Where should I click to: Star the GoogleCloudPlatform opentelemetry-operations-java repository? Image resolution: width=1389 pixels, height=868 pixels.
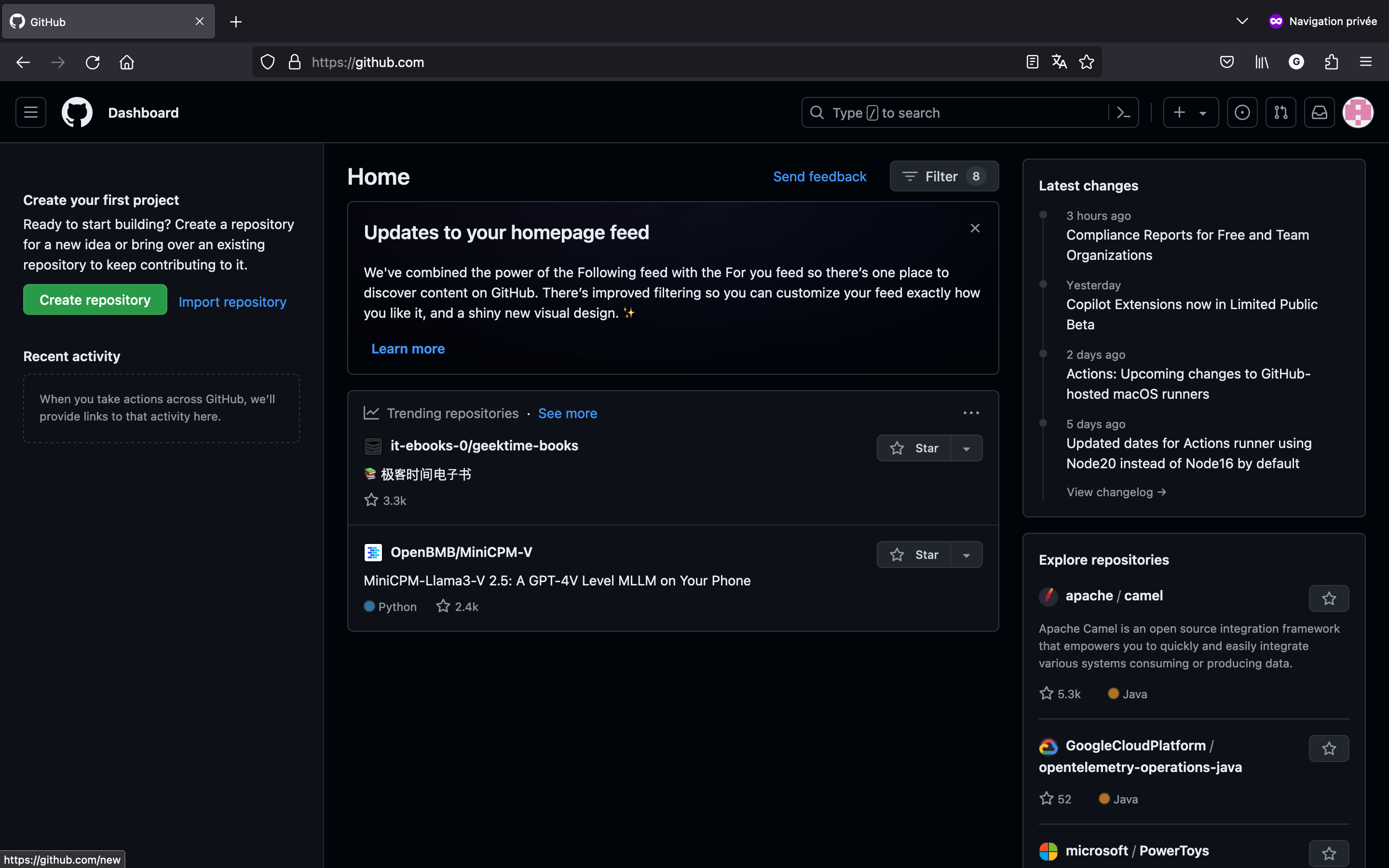tap(1329, 748)
